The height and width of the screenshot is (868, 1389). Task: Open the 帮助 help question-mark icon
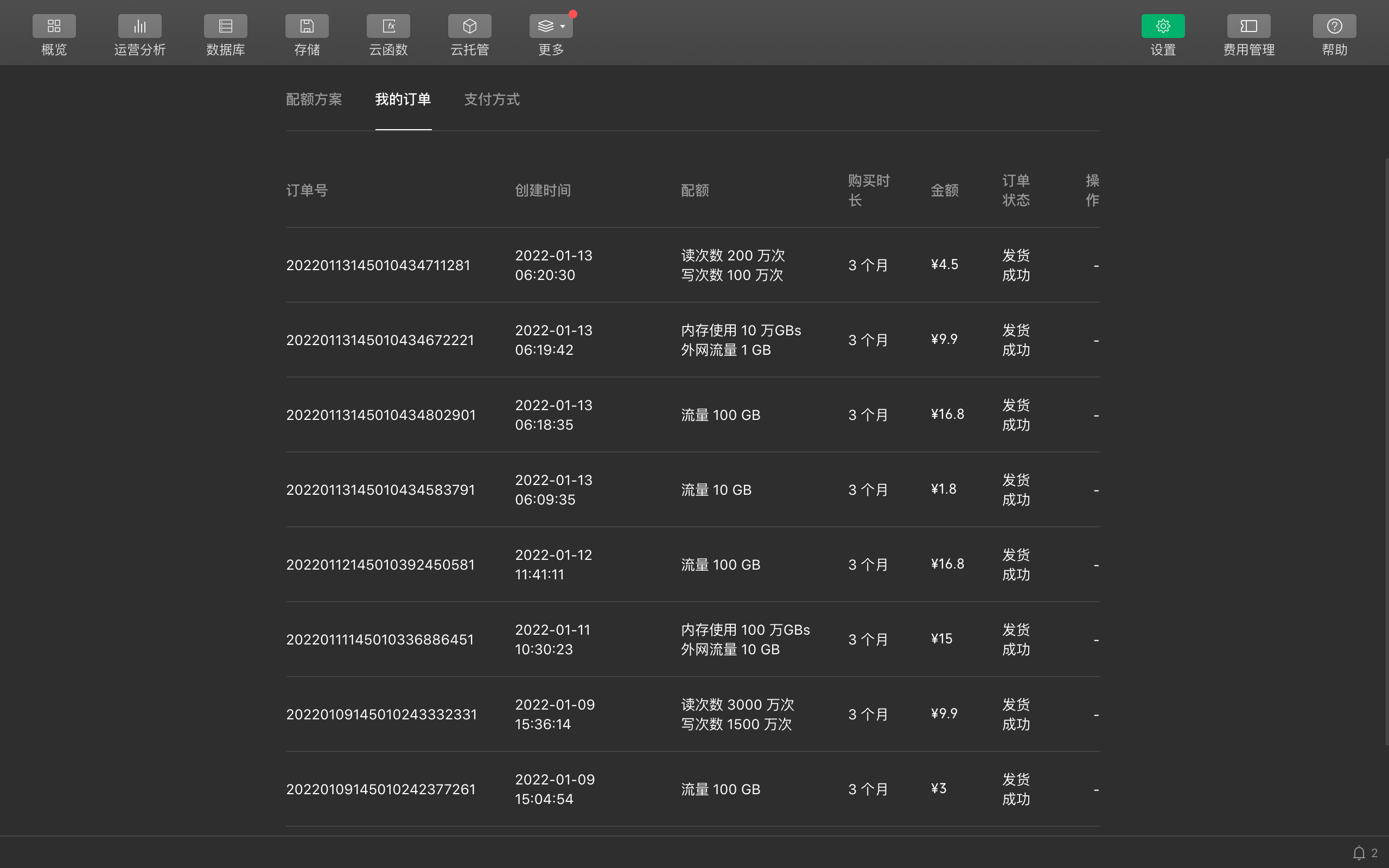pos(1334,27)
